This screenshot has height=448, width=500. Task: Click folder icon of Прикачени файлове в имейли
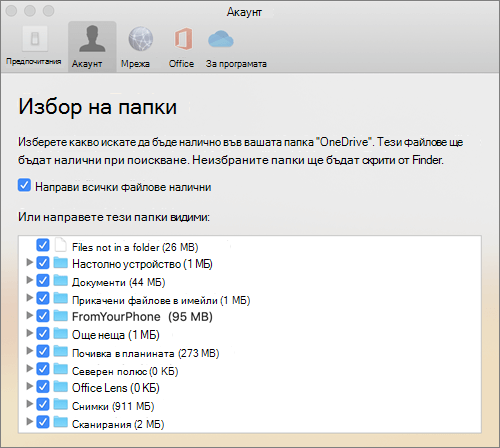click(61, 298)
